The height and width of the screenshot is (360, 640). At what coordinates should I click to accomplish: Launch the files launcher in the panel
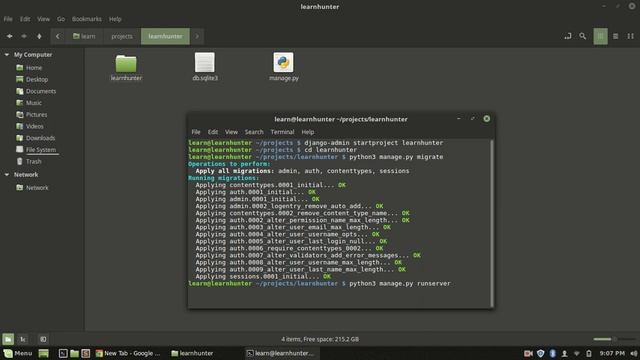point(74,353)
